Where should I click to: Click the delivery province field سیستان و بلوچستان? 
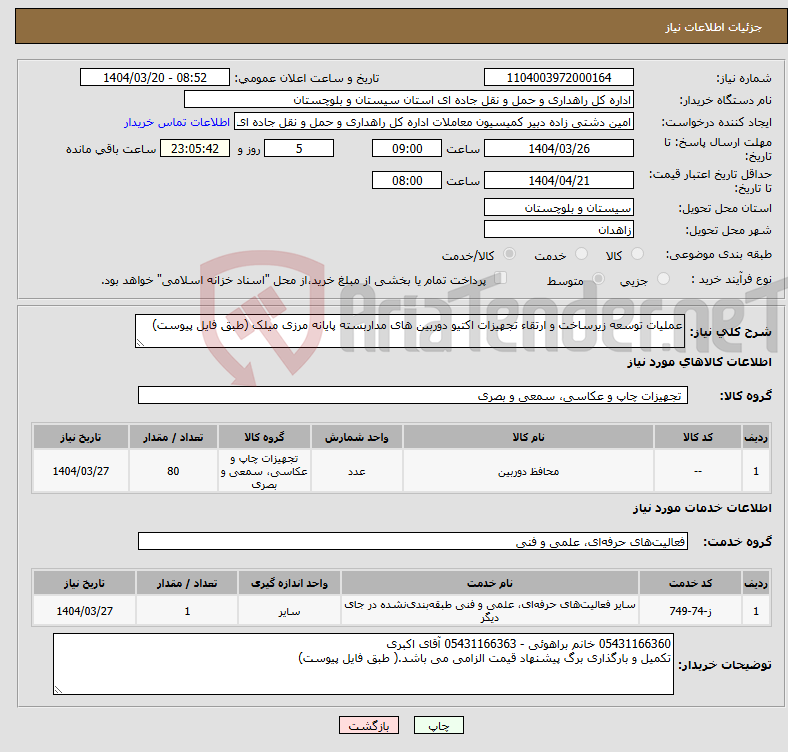pos(559,207)
